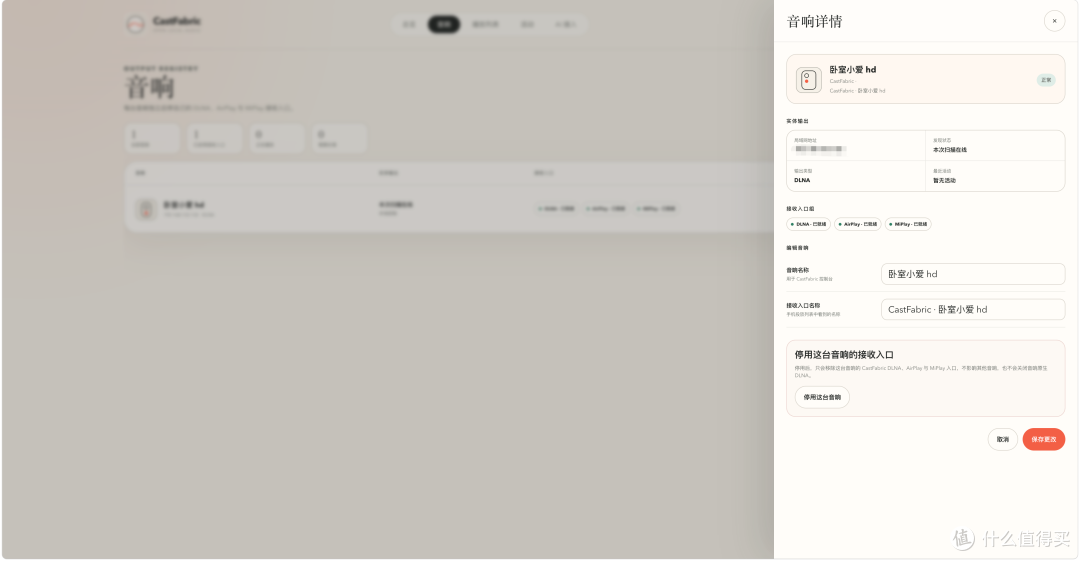Focus the 音响名称 input field

973,274
